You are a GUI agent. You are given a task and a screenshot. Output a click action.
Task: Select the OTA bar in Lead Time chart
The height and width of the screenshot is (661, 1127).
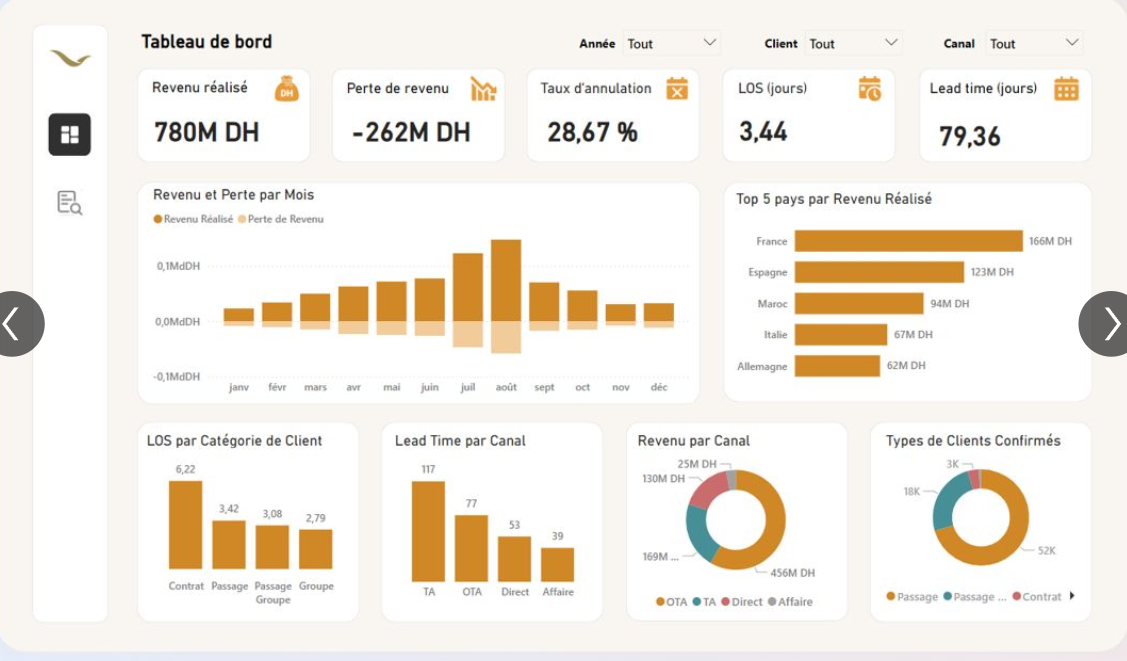tap(472, 548)
